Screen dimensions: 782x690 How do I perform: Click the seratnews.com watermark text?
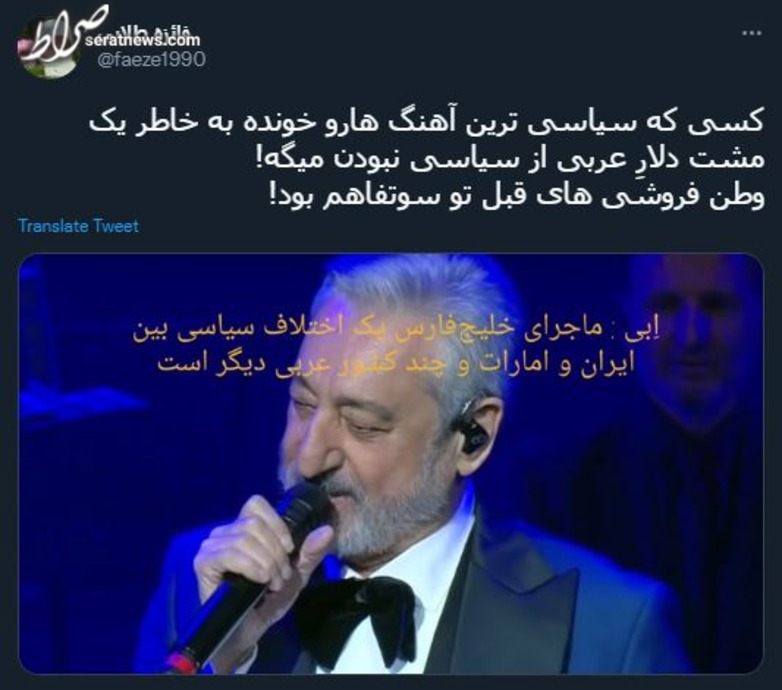[x=142, y=40]
